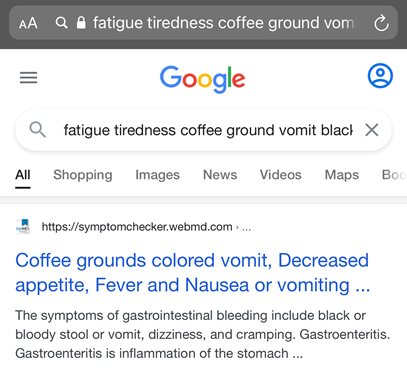Switch to the Videos tab
This screenshot has width=407, height=373.
click(x=281, y=175)
